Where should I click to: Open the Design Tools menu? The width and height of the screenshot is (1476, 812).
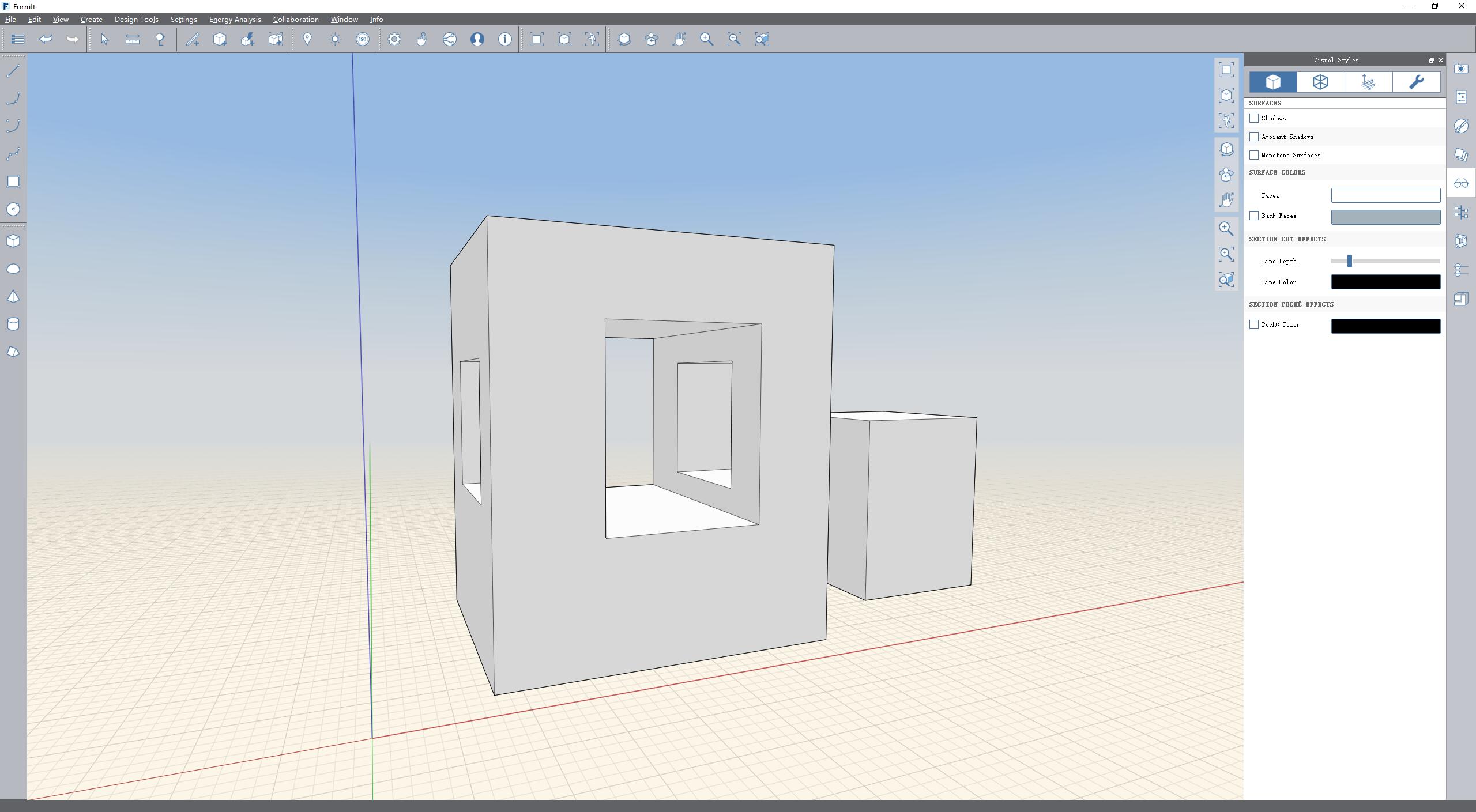click(136, 19)
